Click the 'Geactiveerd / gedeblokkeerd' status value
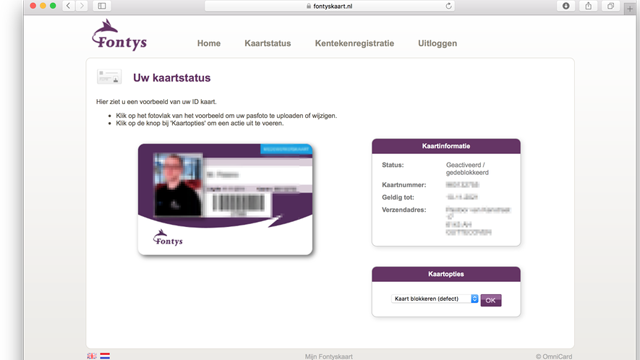This screenshot has width=640, height=360. 467,169
